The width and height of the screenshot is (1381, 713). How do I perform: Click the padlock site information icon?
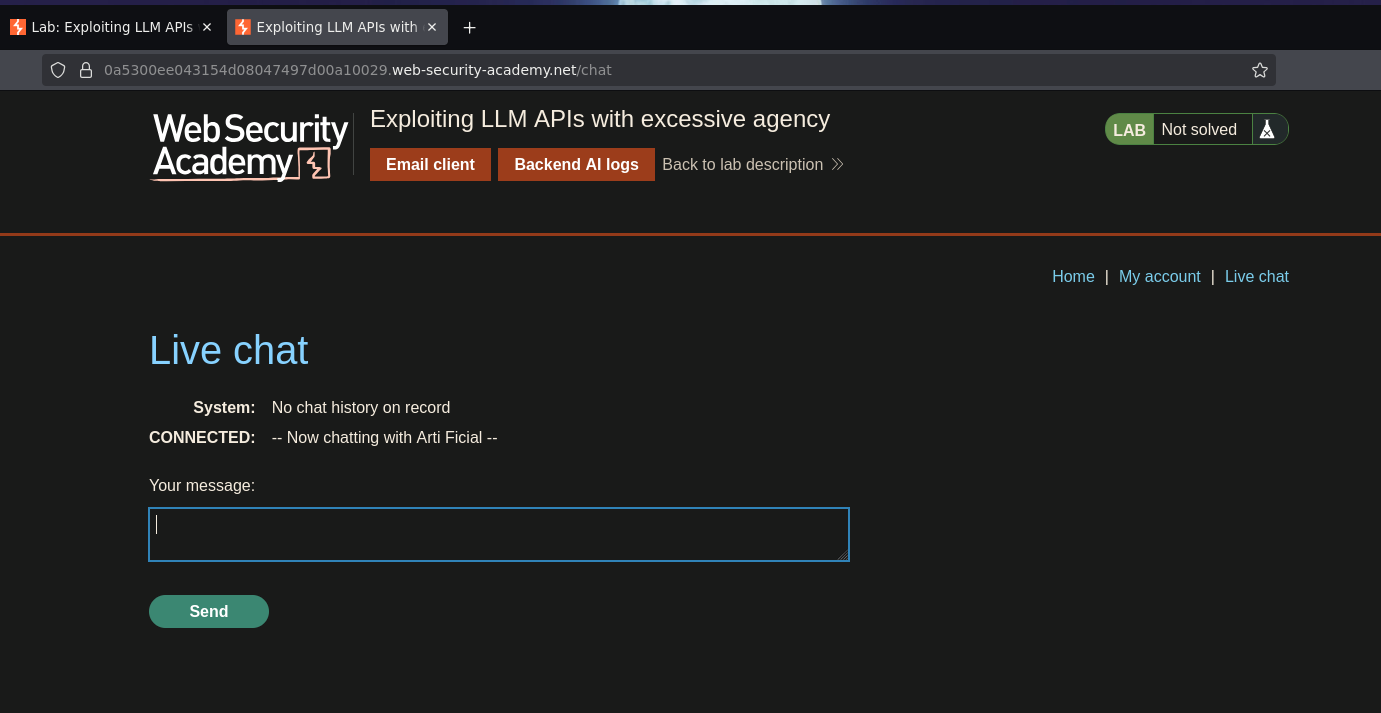(86, 70)
